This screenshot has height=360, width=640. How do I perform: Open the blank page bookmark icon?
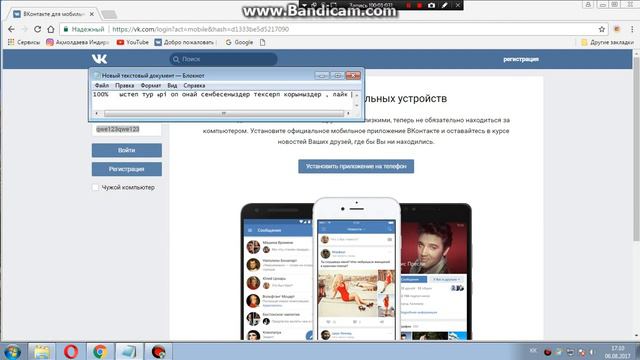262,42
